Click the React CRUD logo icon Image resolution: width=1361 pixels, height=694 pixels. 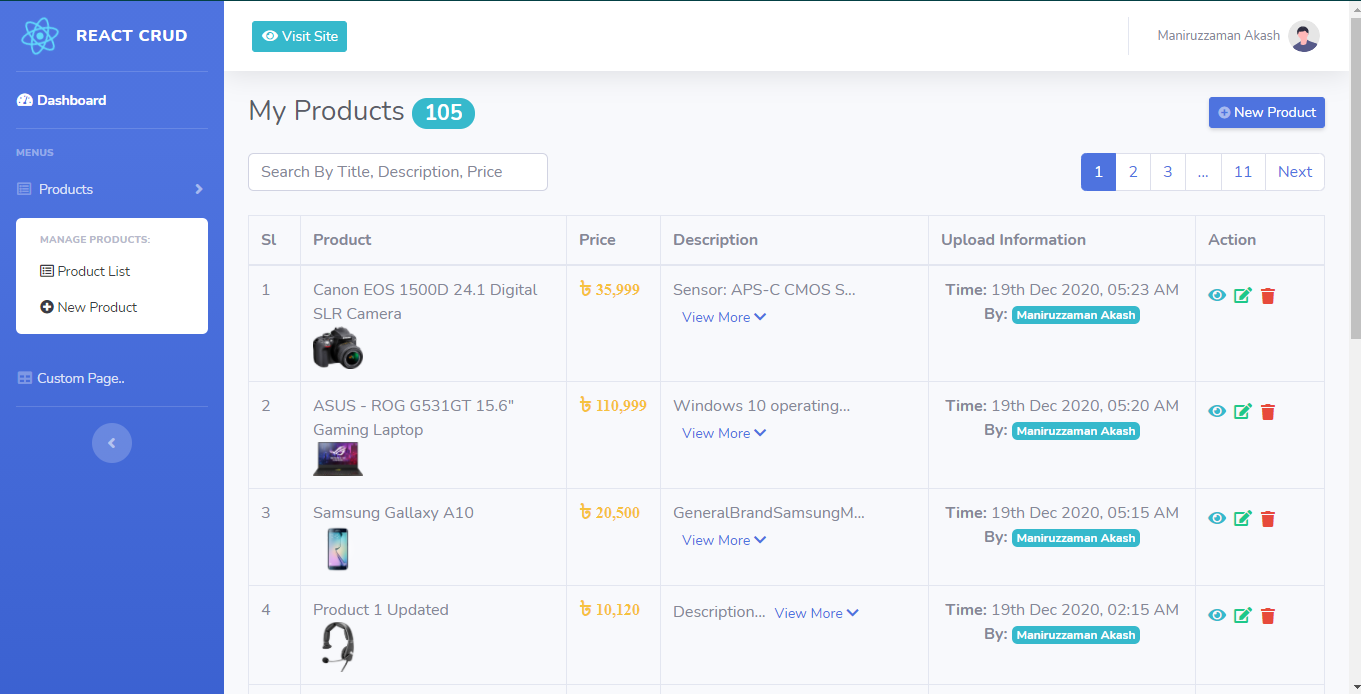coord(40,35)
